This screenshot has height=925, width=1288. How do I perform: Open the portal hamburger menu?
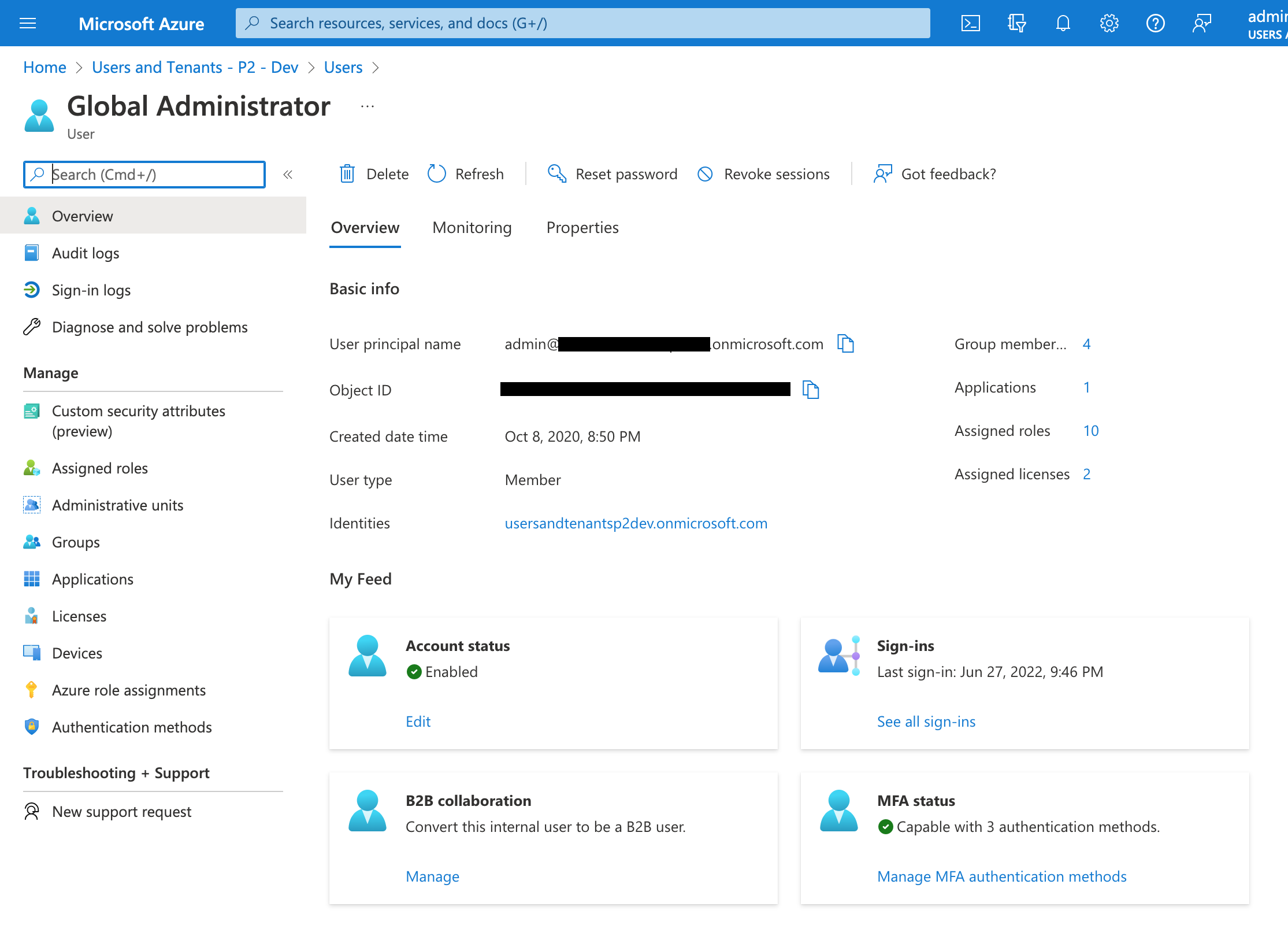[28, 23]
